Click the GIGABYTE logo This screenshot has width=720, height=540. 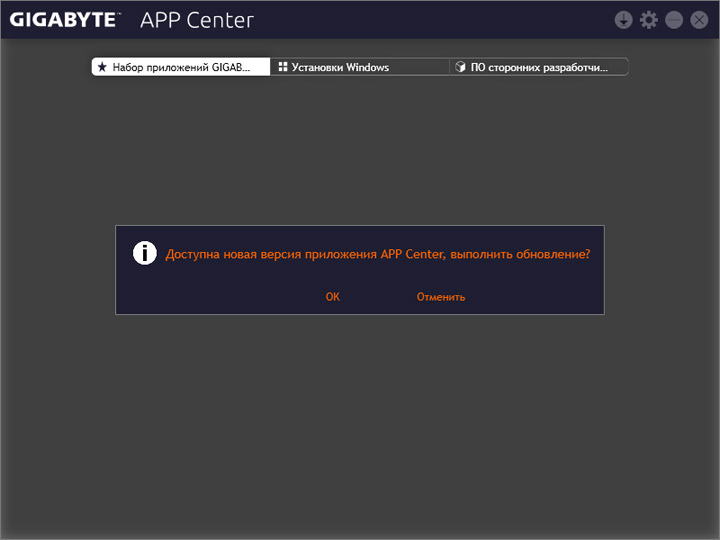coord(65,20)
